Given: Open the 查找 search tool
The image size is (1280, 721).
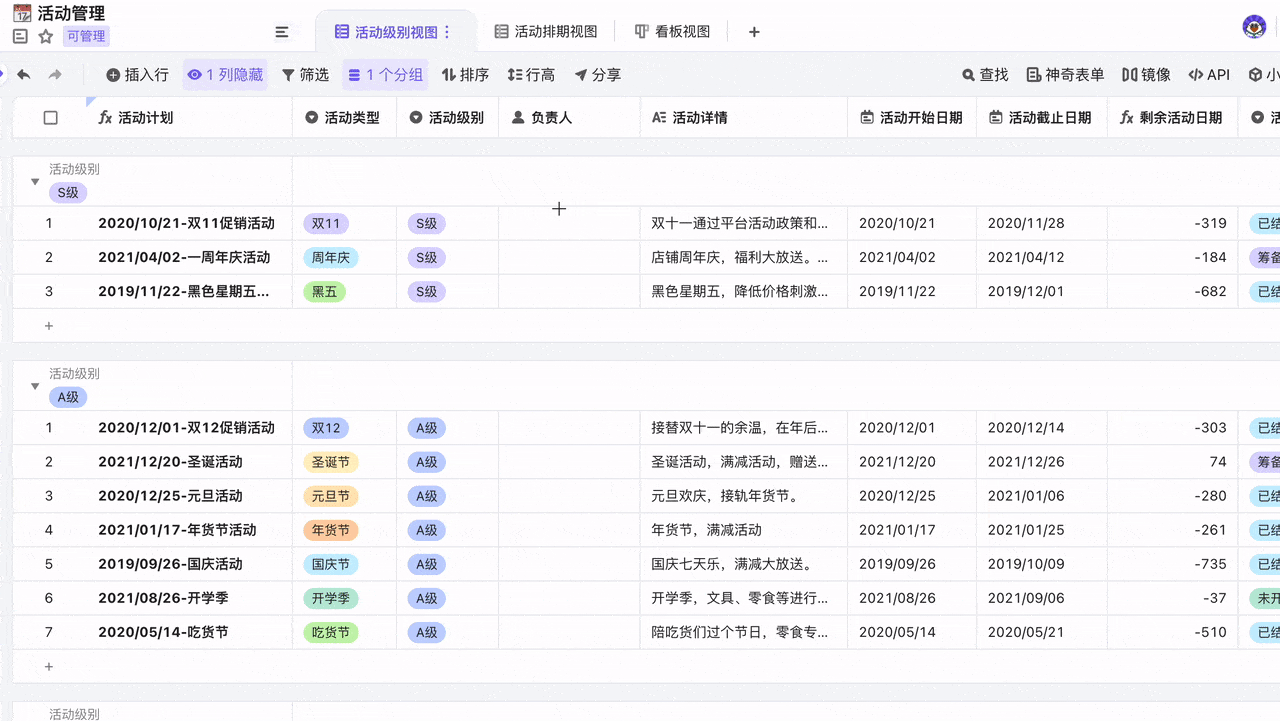Looking at the screenshot, I should [985, 75].
